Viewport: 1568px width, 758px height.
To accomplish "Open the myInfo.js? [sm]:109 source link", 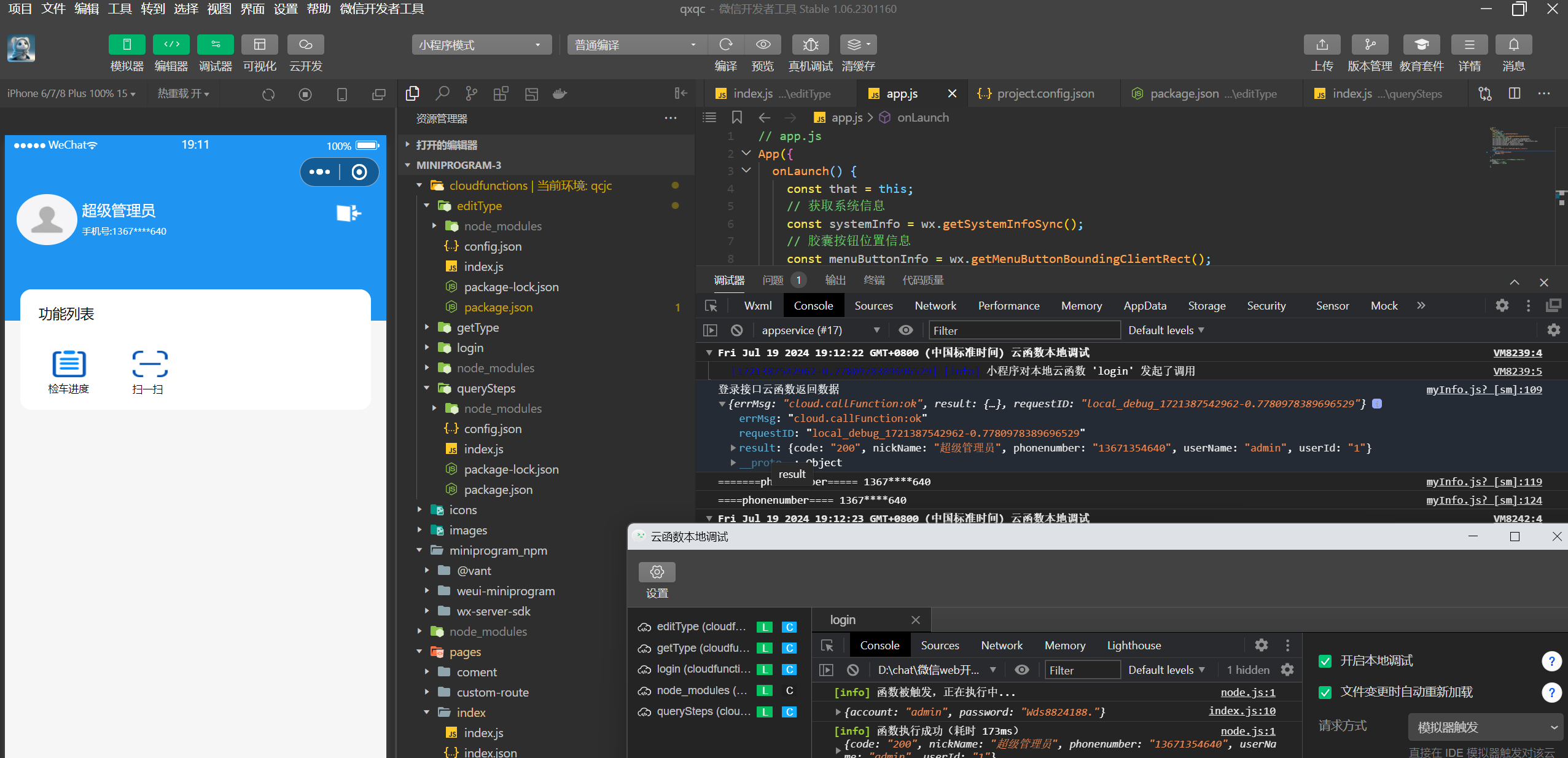I will click(1483, 389).
